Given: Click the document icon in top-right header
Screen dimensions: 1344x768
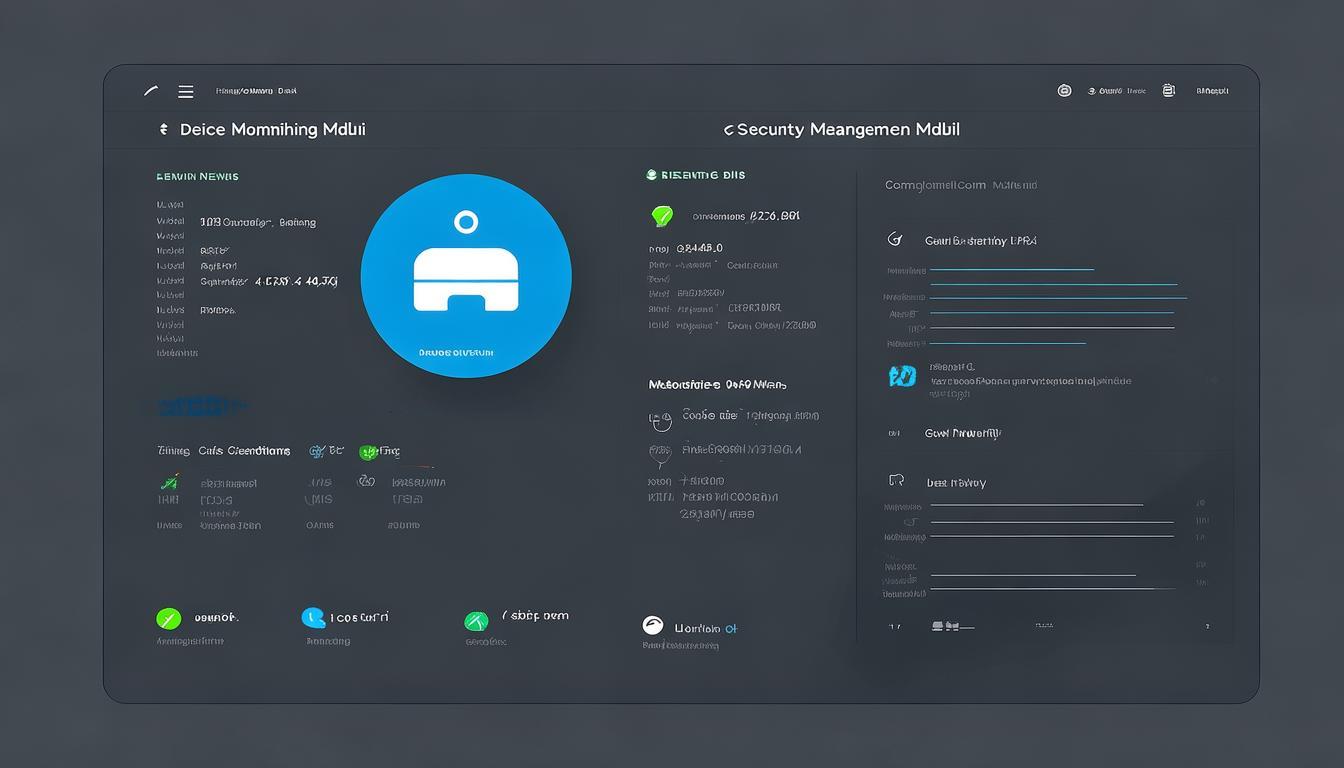Looking at the screenshot, I should pyautogui.click(x=1168, y=91).
